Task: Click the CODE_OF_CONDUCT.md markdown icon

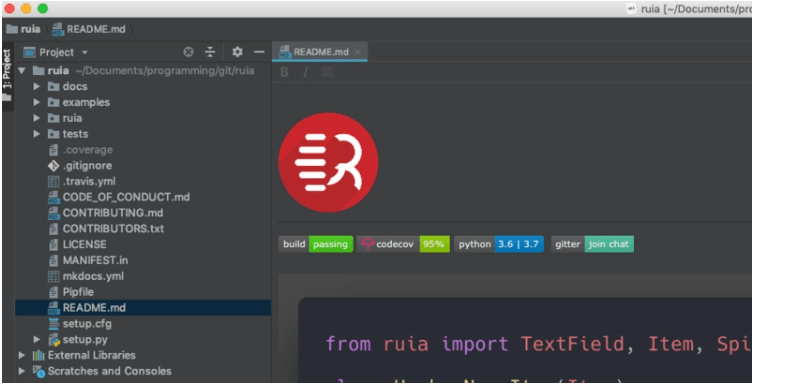Action: (54, 197)
